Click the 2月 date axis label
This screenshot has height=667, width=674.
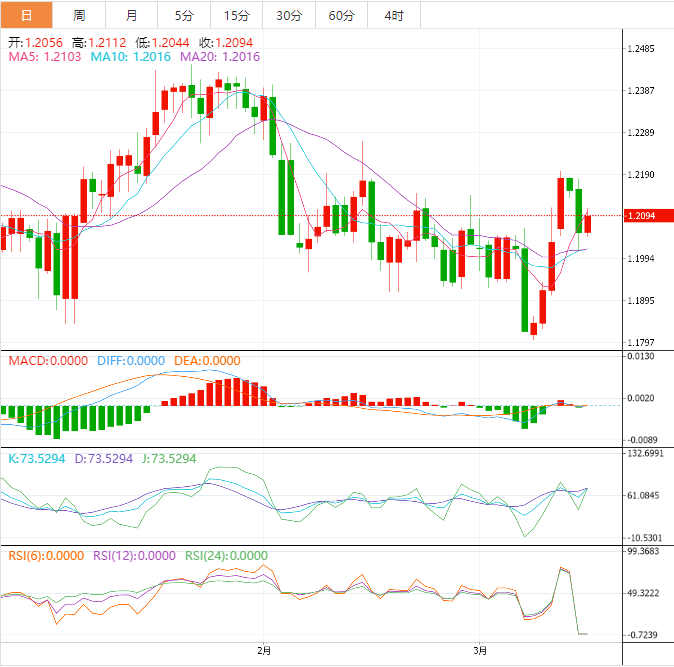coord(264,651)
